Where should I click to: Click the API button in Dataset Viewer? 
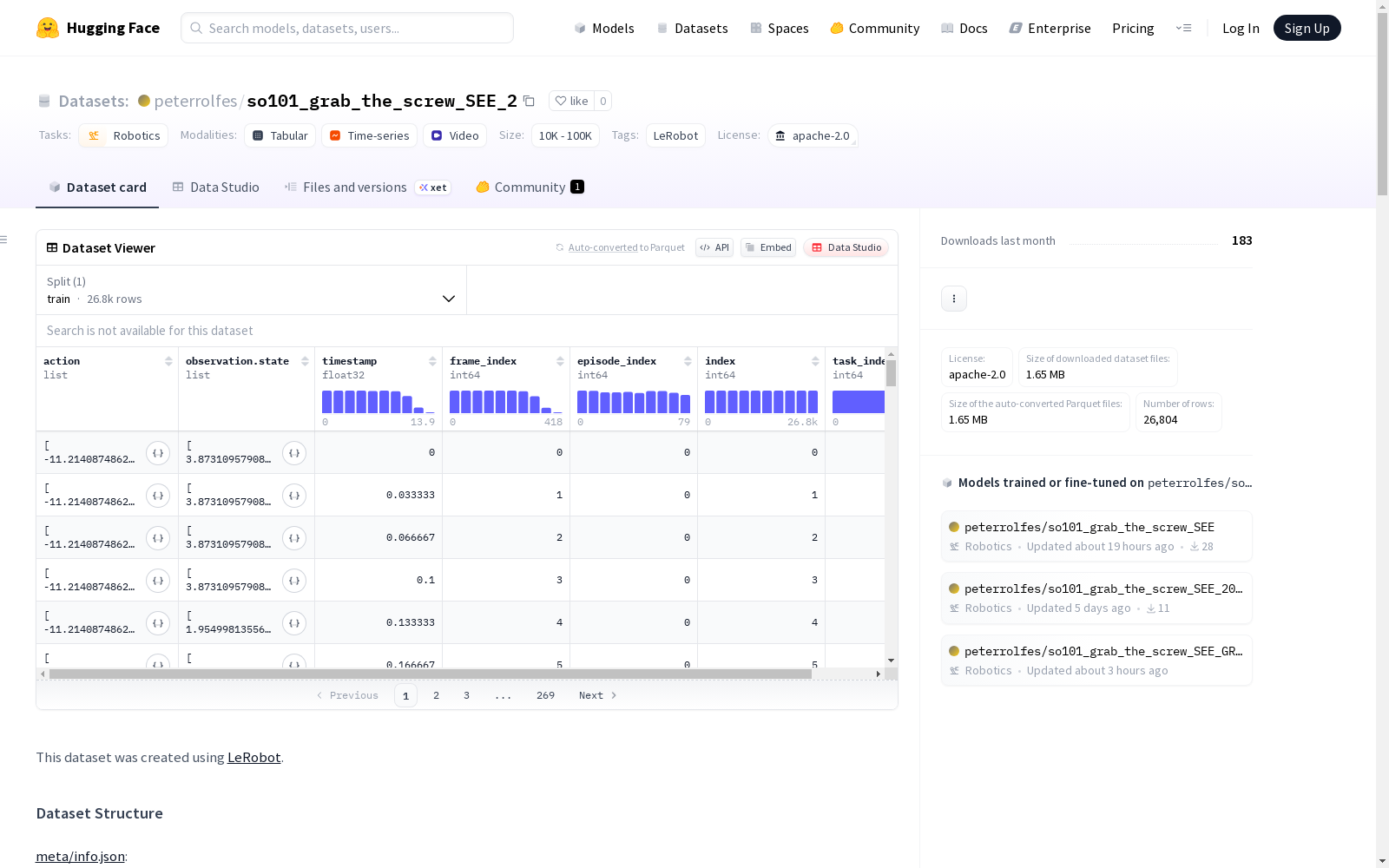pos(714,247)
